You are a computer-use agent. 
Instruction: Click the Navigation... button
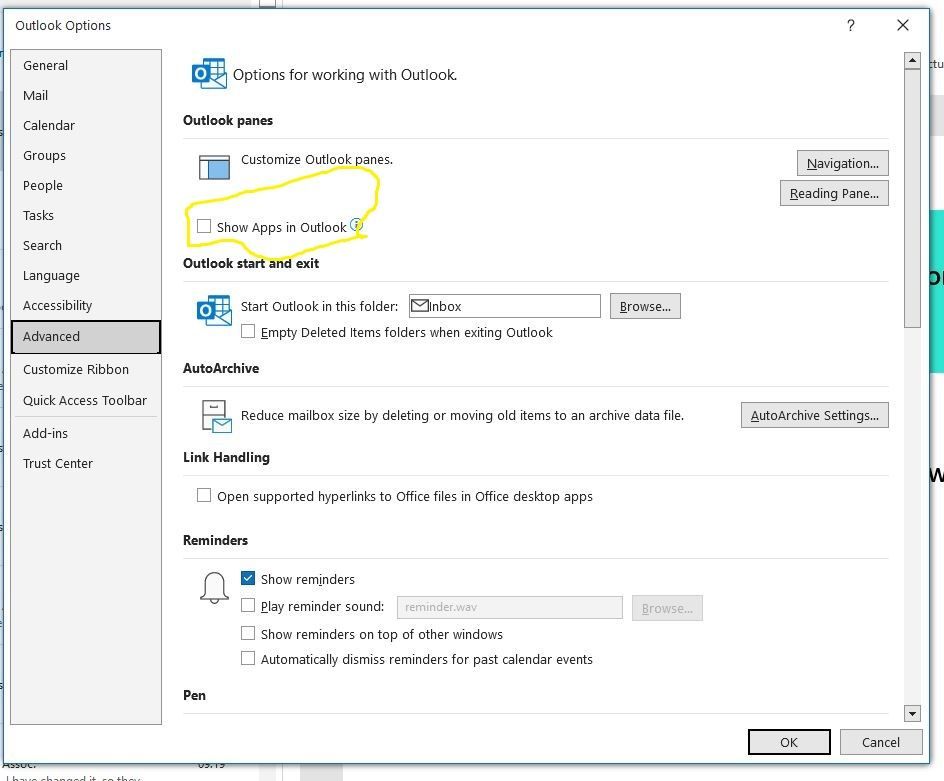pyautogui.click(x=842, y=163)
